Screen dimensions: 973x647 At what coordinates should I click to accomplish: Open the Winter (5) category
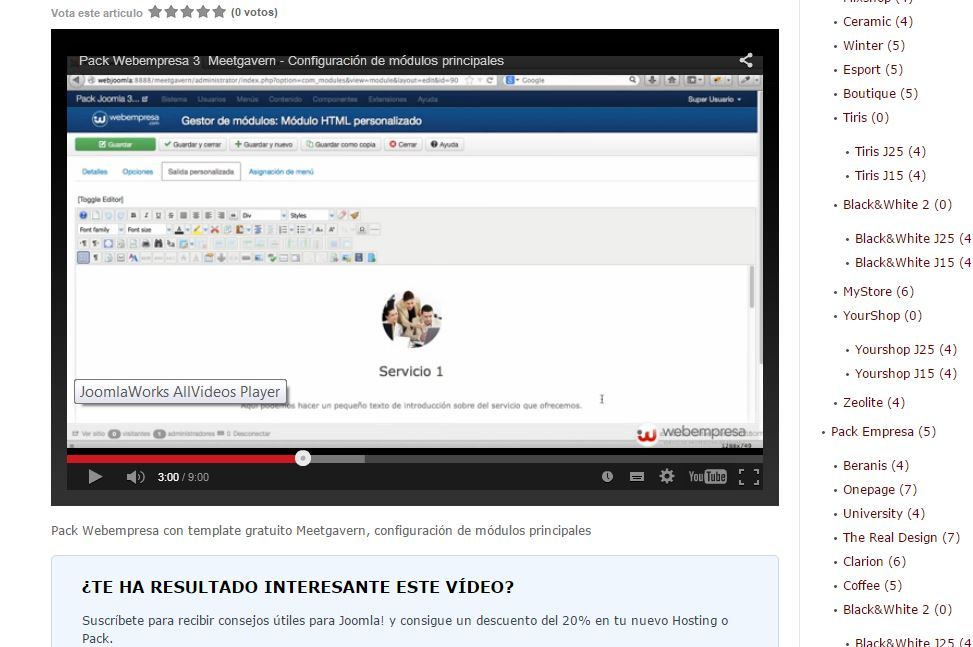874,46
